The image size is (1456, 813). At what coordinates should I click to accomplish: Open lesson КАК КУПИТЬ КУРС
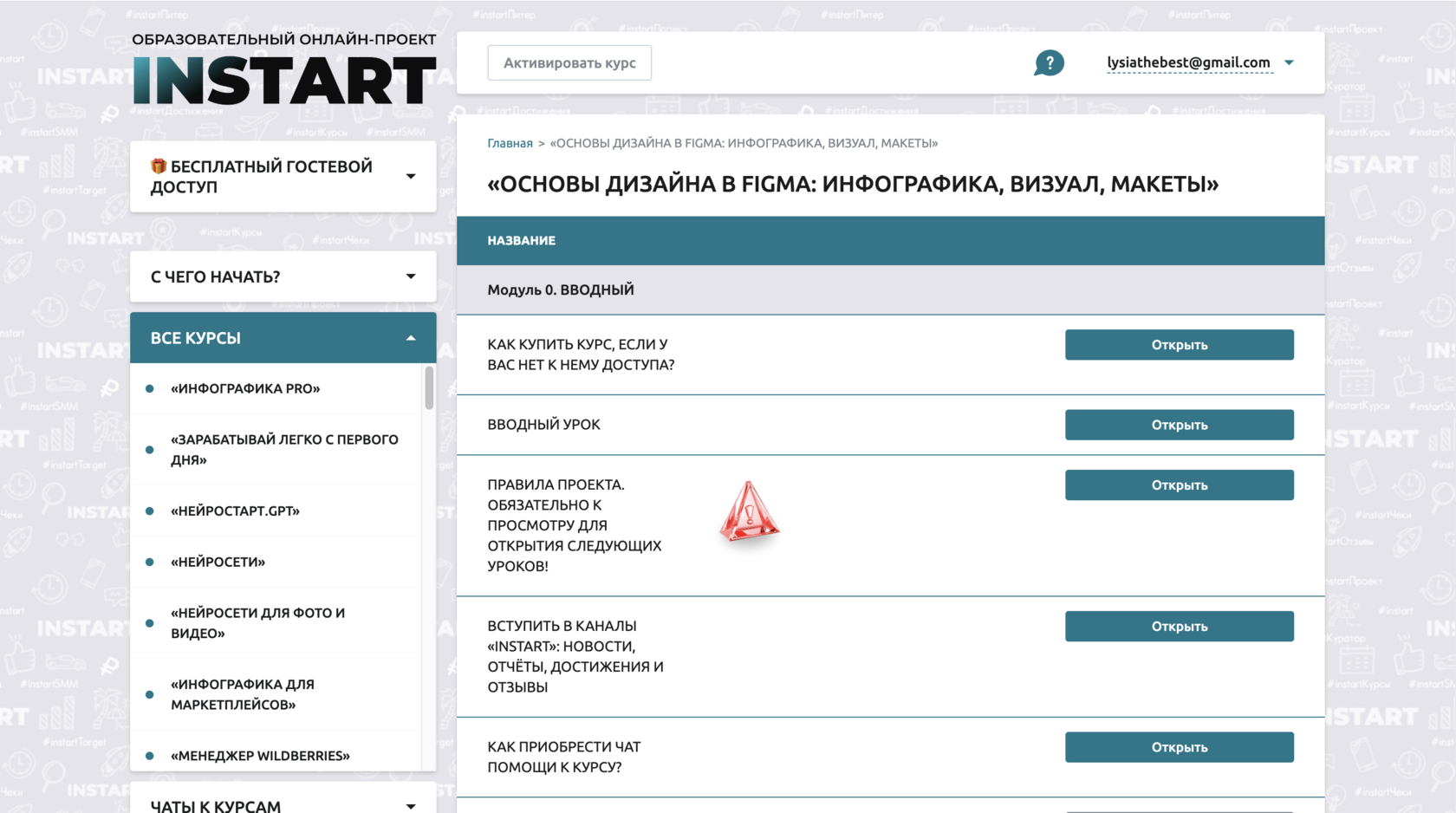[x=1179, y=345]
